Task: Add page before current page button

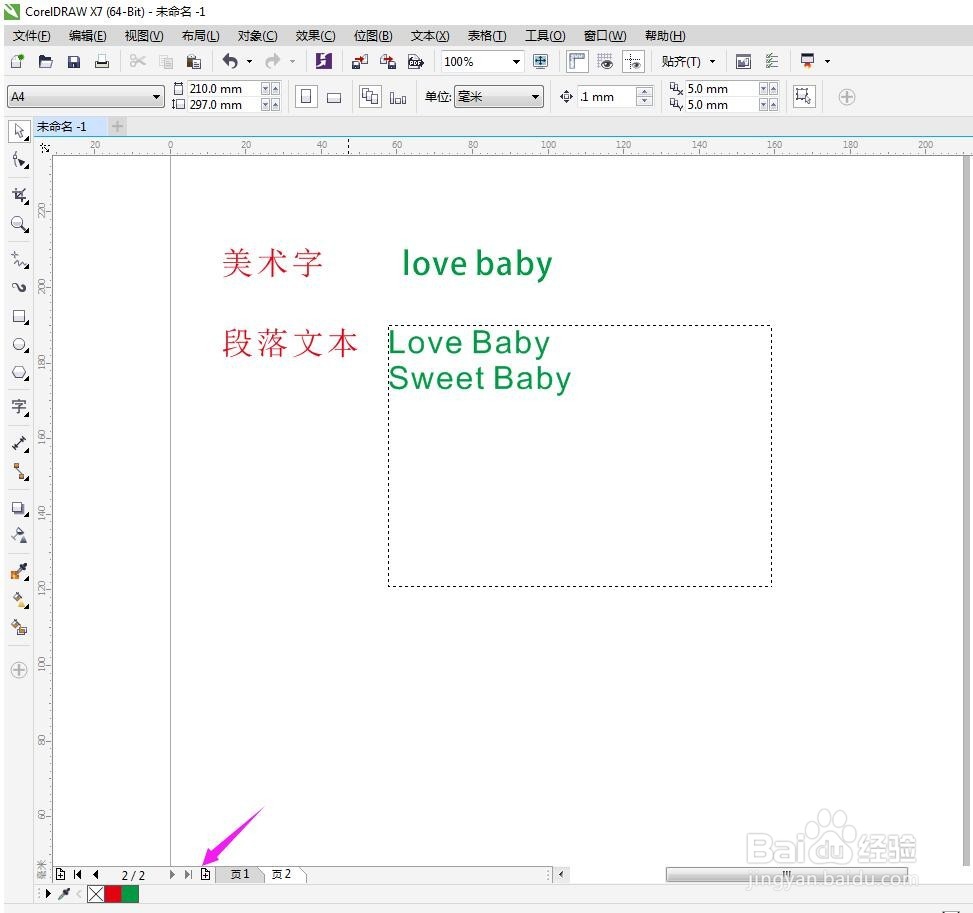Action: point(60,875)
